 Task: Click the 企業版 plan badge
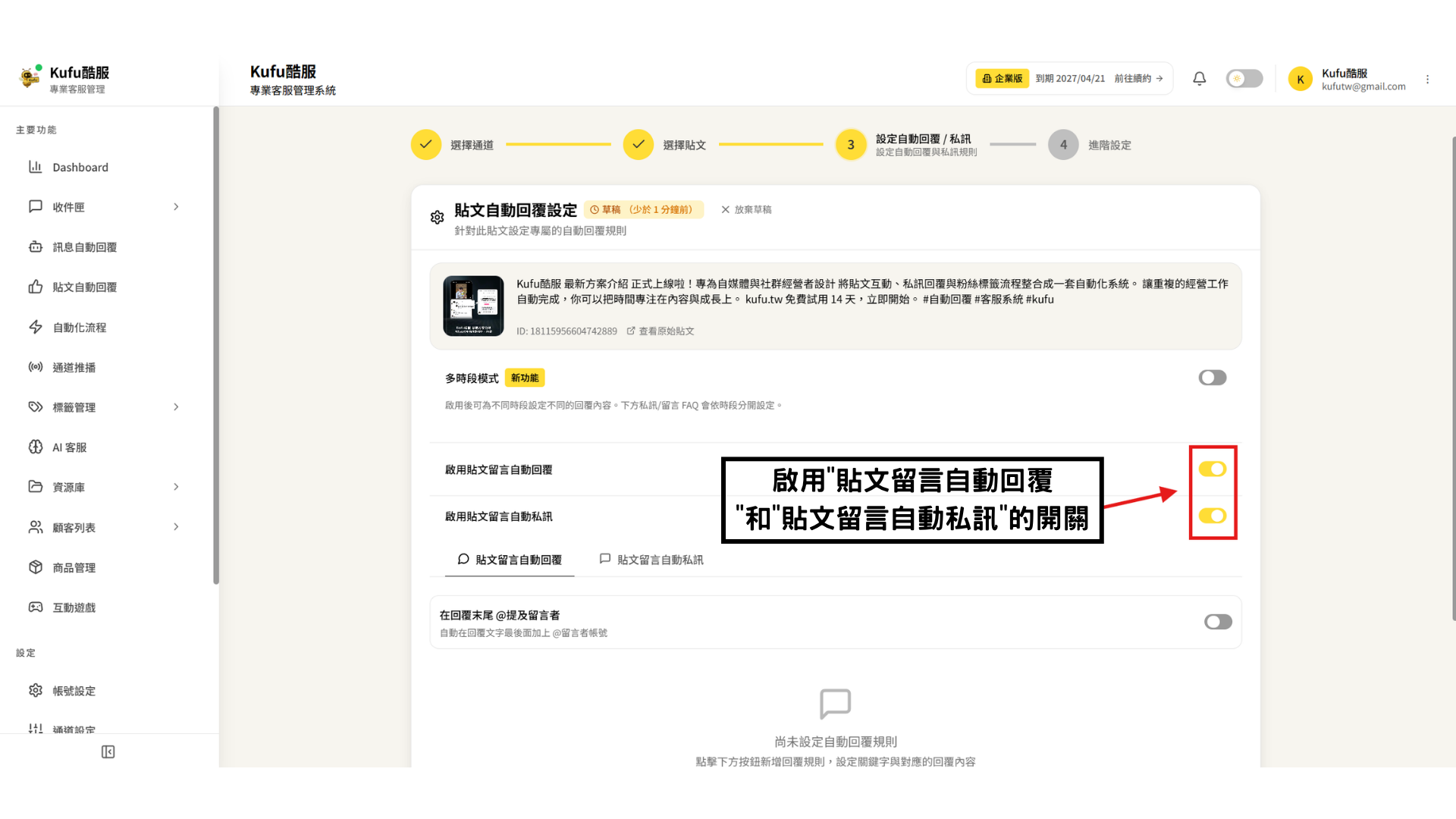1002,78
